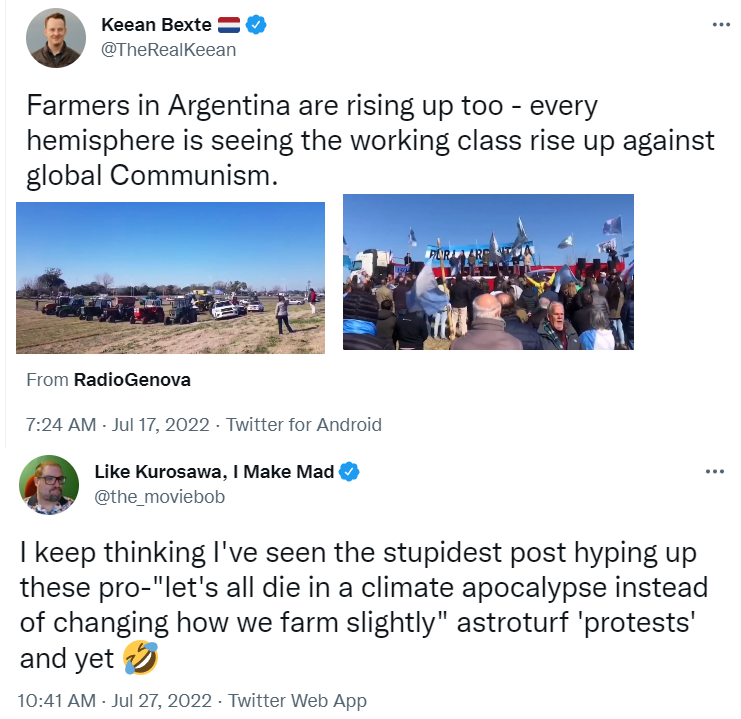The image size is (741, 719).
Task: Open the @TheRealKeean handle link
Action: click(169, 49)
